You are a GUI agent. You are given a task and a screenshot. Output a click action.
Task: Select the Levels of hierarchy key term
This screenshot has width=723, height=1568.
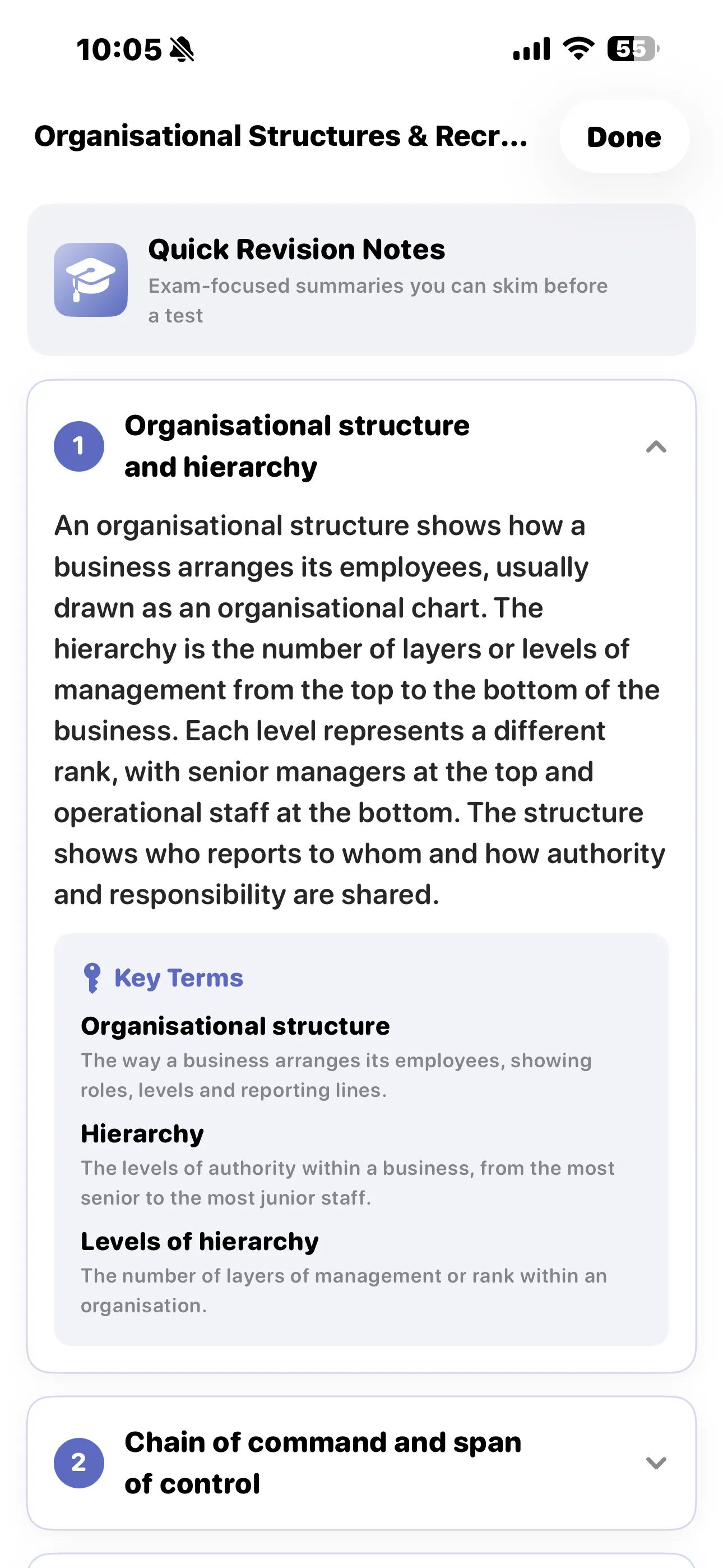tap(200, 1241)
